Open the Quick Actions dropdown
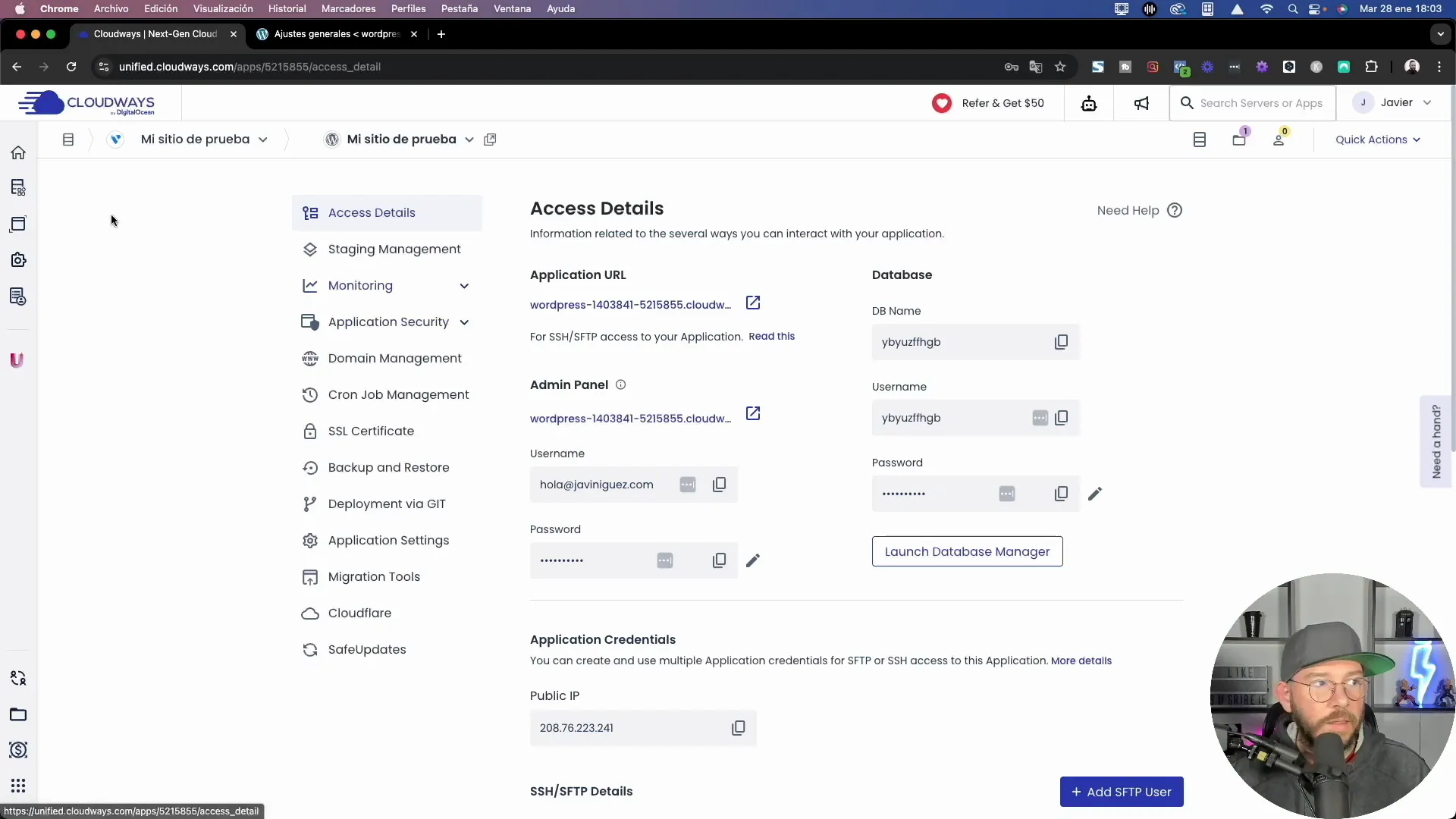Screen dimensions: 1456x819 click(x=1378, y=140)
